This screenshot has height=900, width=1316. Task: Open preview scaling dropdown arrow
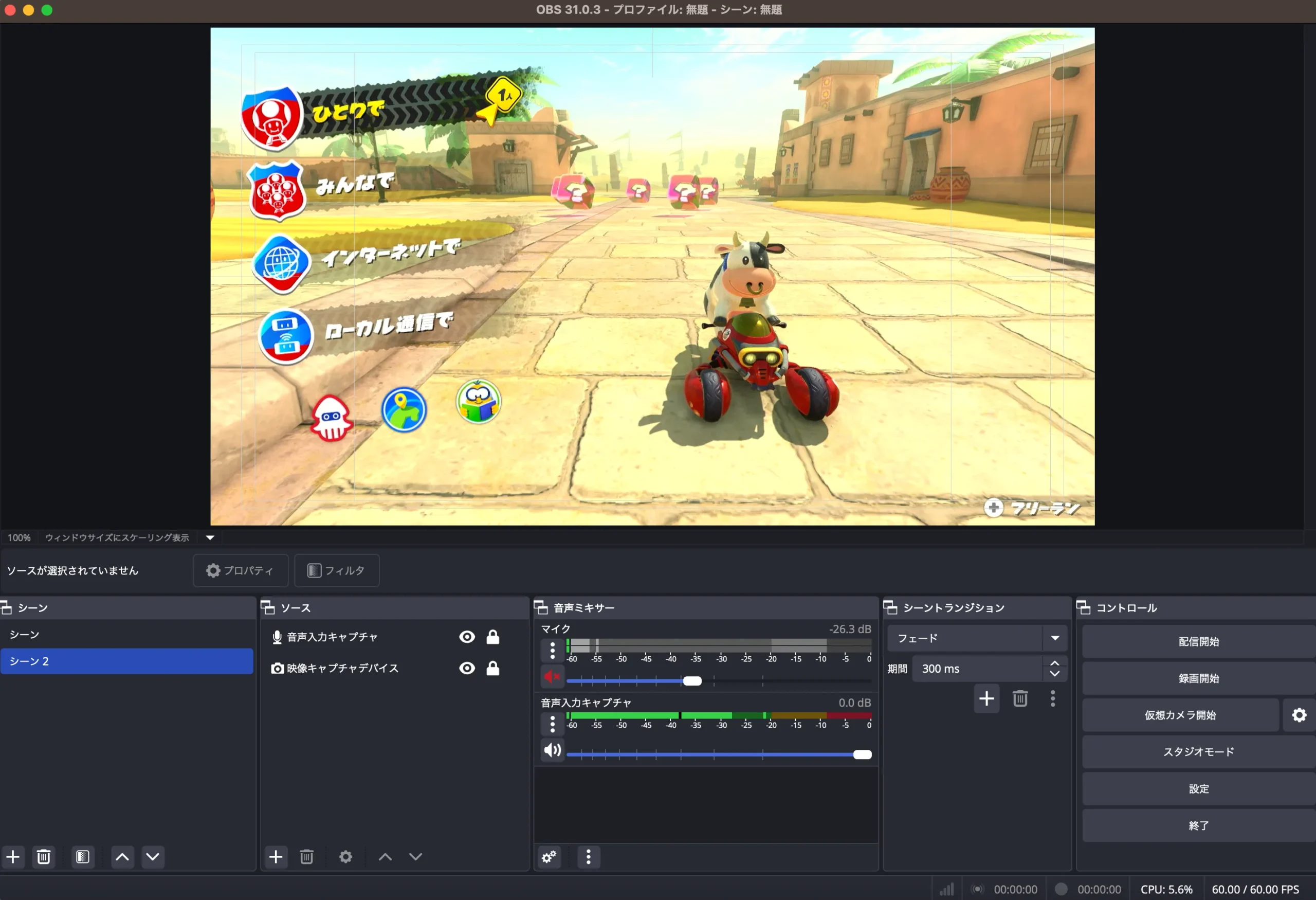pos(210,537)
